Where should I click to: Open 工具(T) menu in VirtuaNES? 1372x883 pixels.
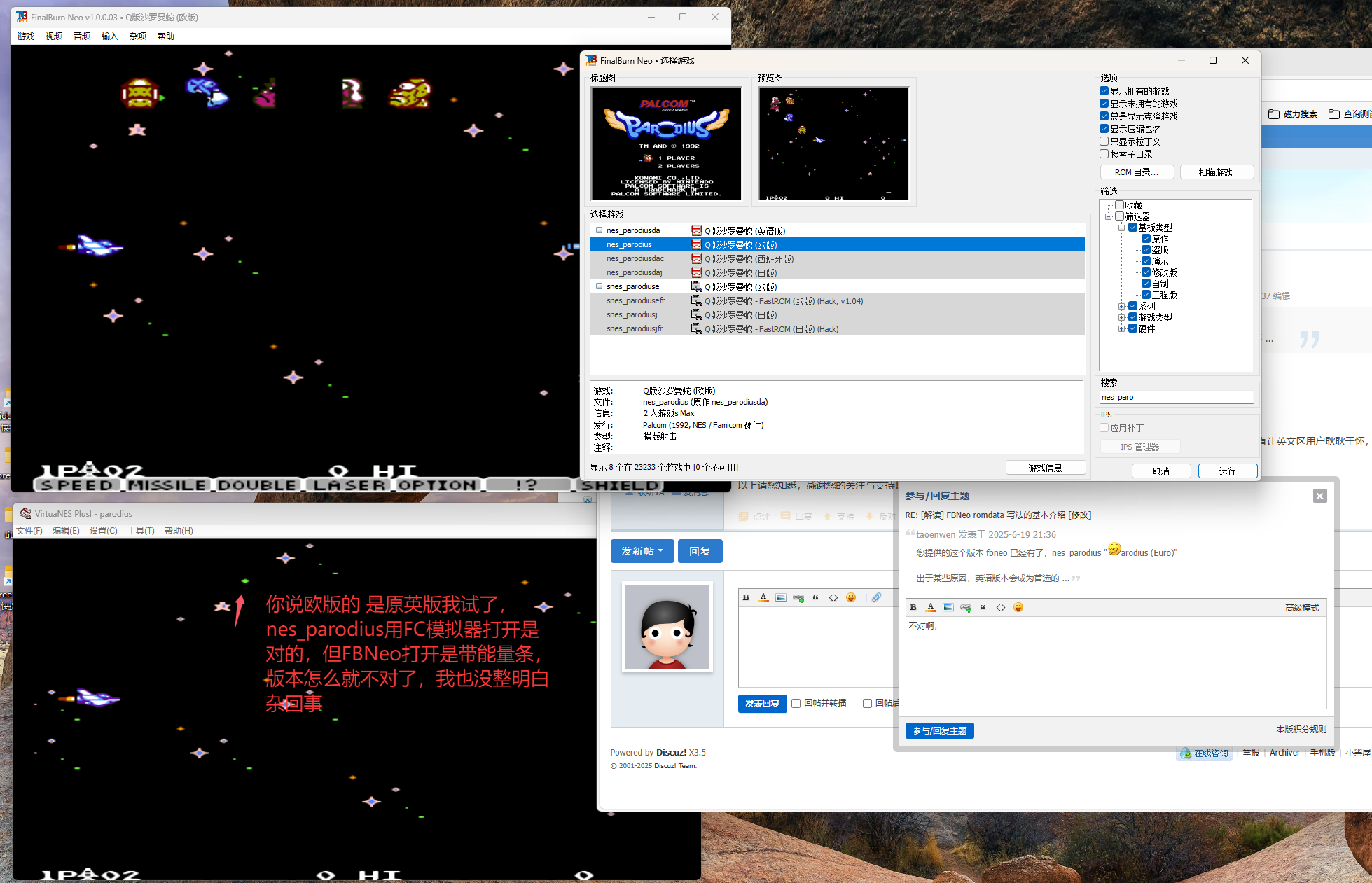tap(141, 531)
